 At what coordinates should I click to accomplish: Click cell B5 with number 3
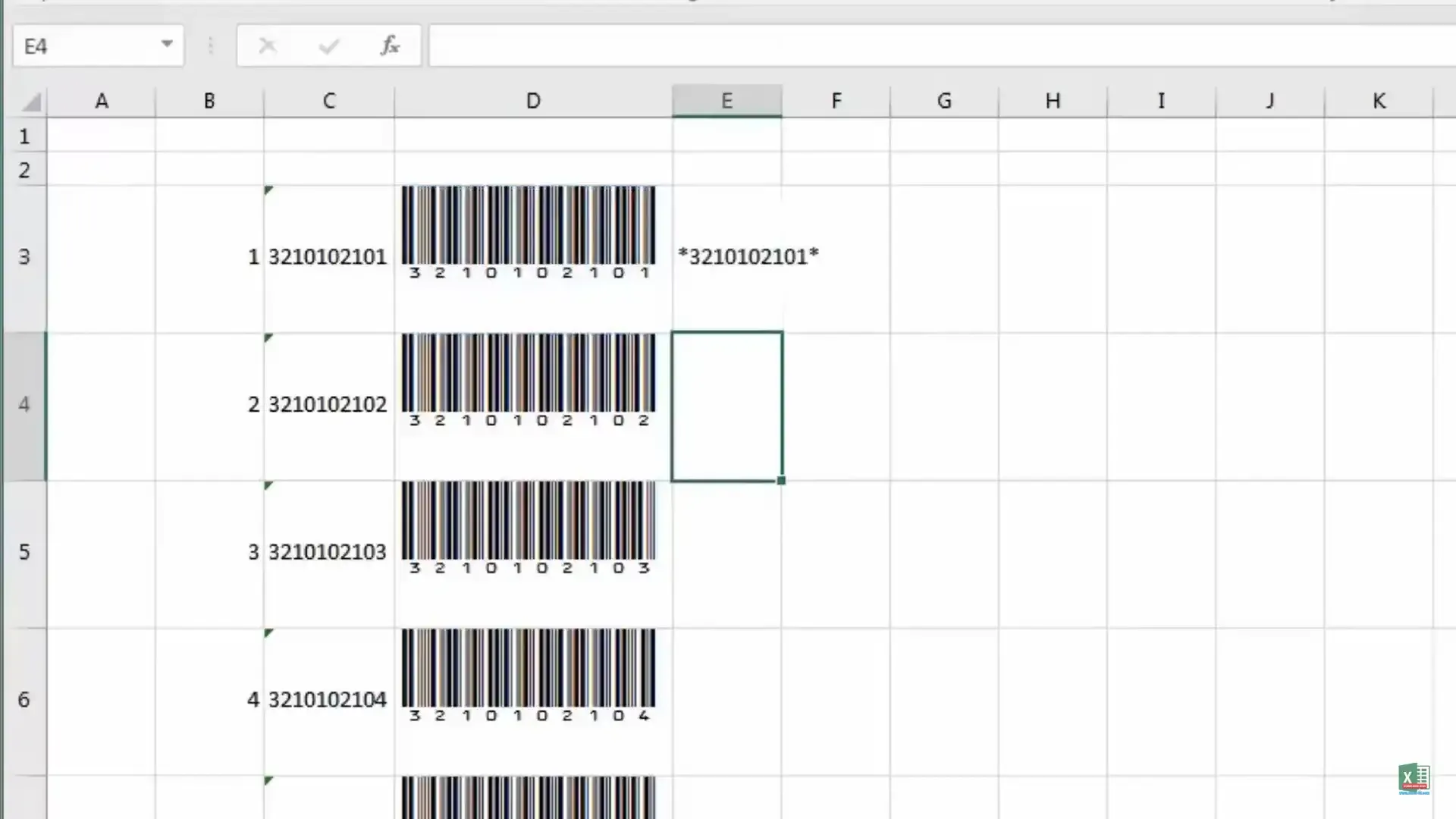(x=209, y=553)
